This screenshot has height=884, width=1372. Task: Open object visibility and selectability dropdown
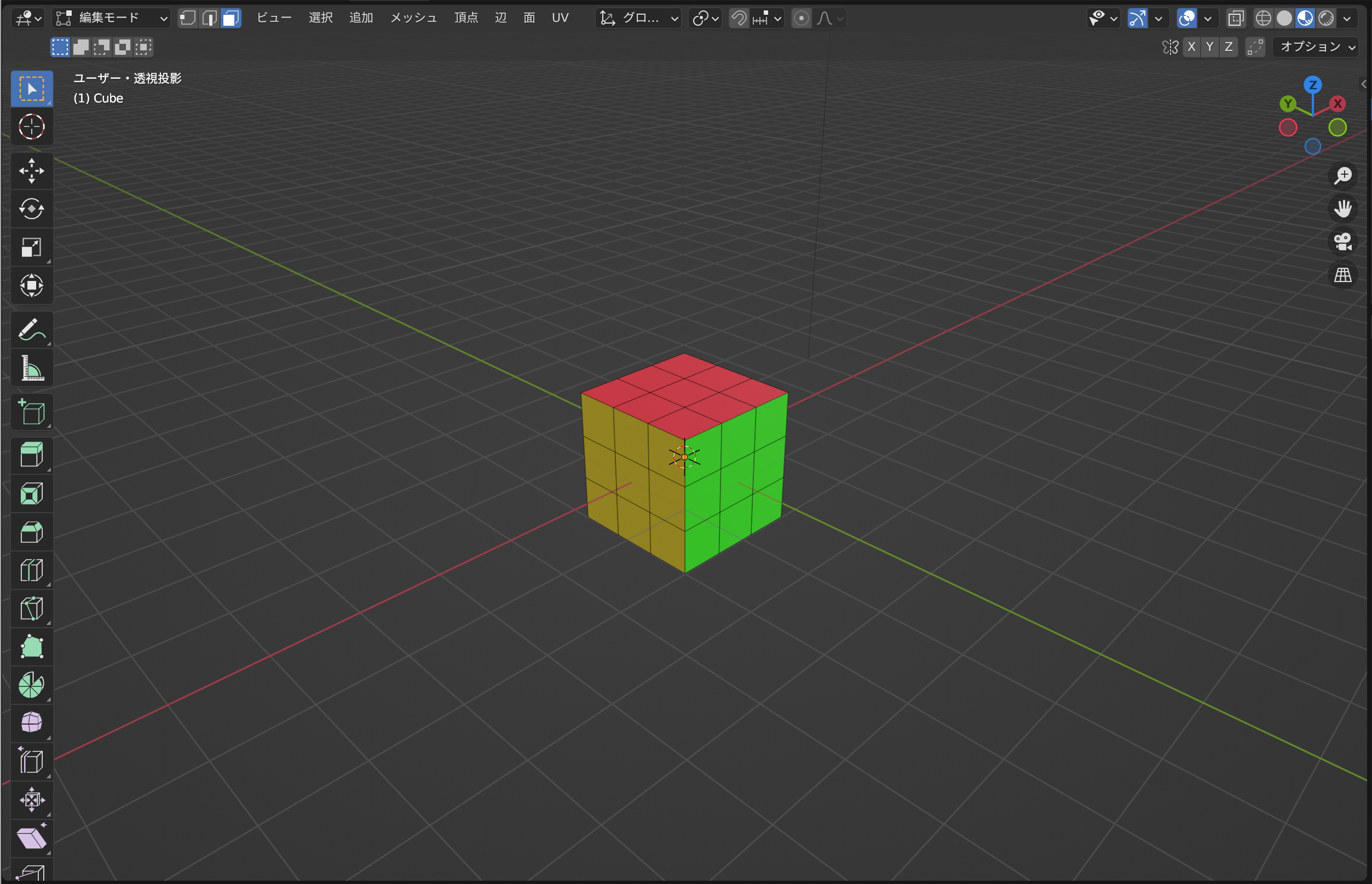click(x=1103, y=19)
